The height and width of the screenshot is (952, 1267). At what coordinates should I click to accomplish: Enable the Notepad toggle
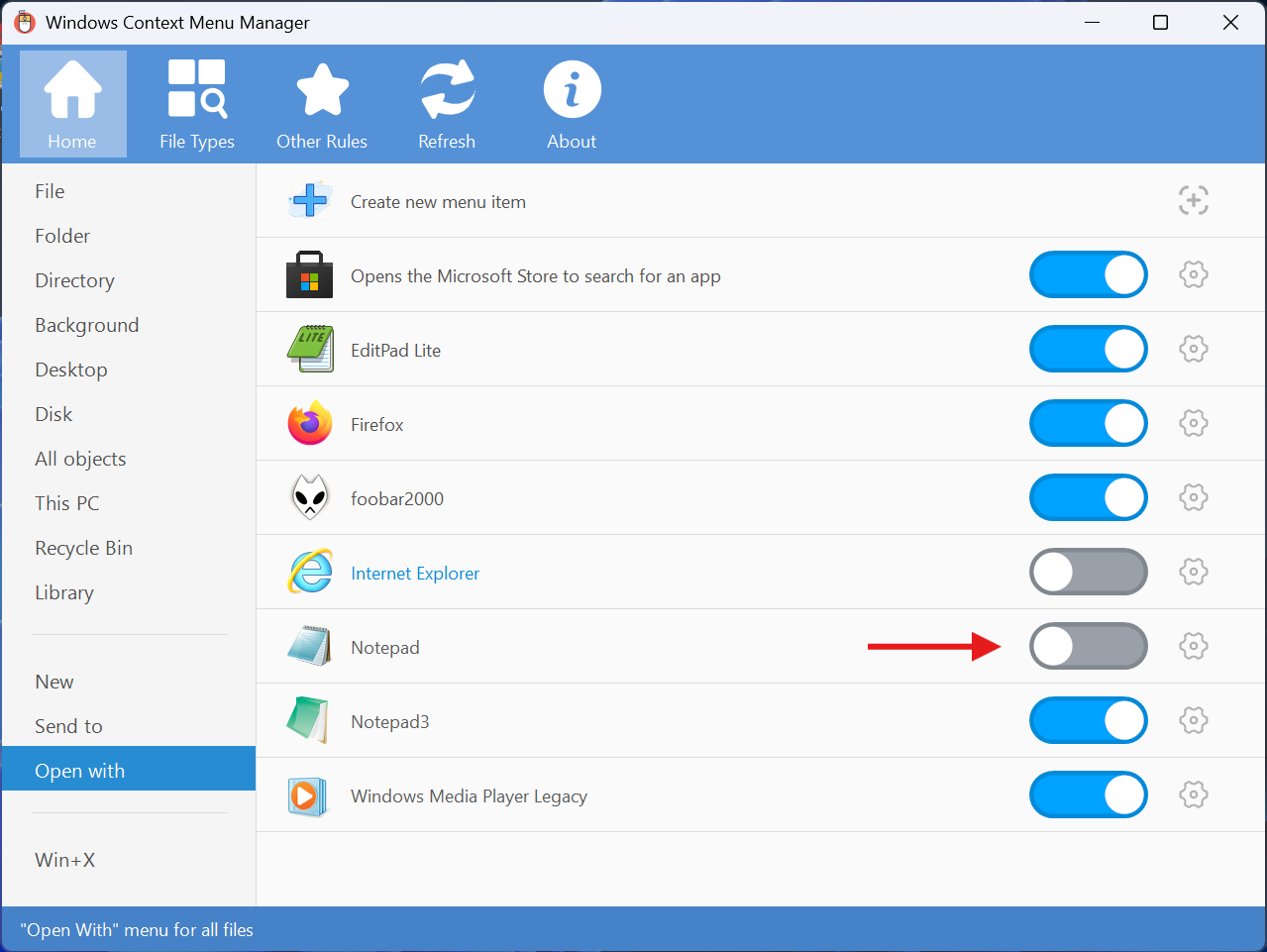tap(1089, 646)
